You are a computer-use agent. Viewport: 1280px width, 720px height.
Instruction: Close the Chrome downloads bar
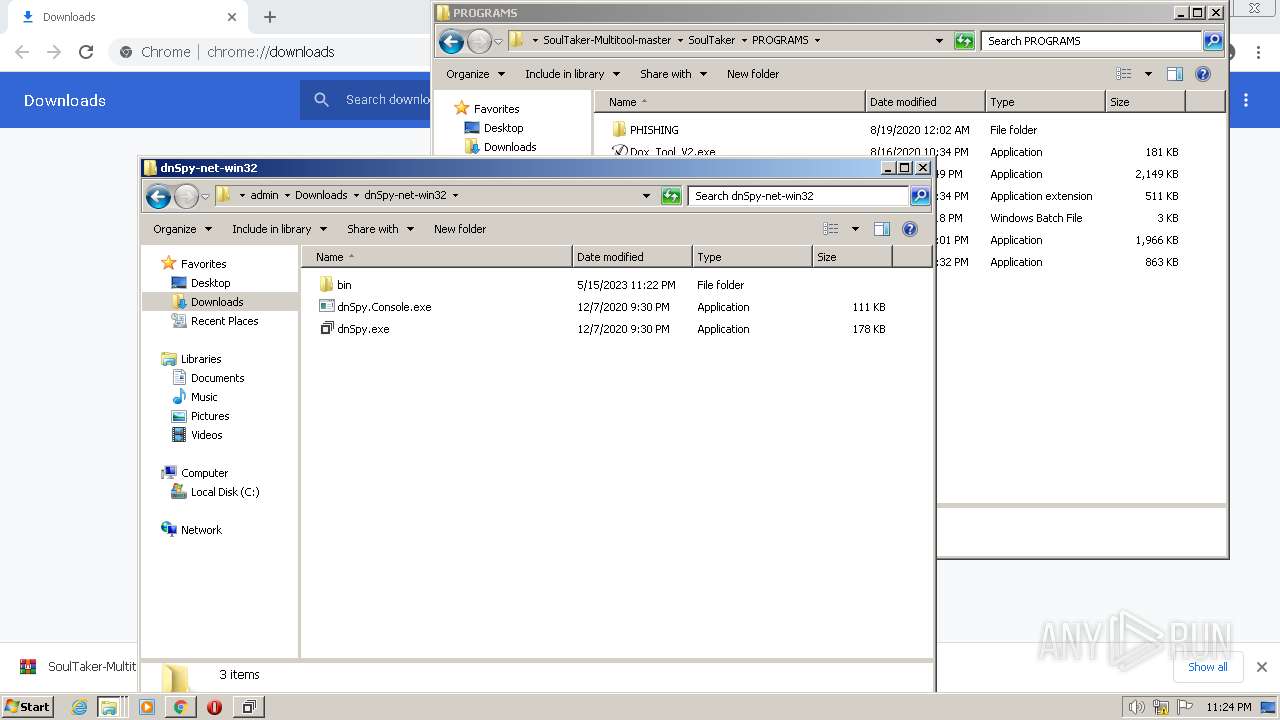pos(1262,667)
